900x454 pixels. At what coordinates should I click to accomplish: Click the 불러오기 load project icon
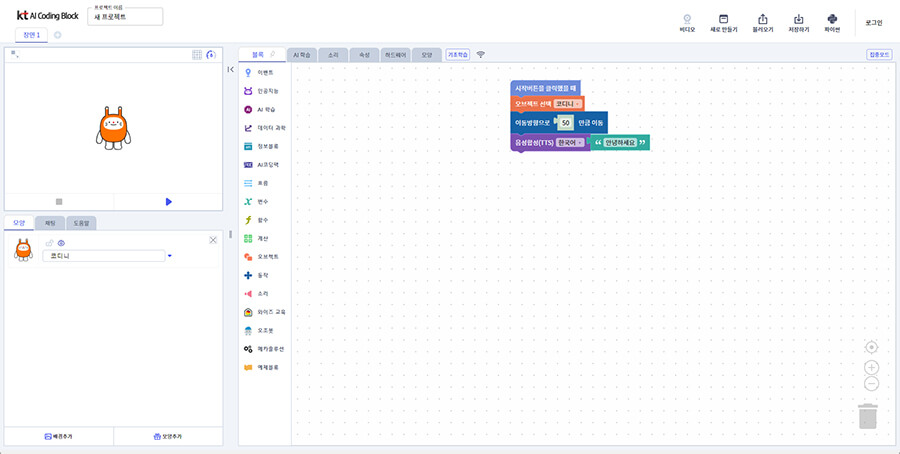click(763, 23)
